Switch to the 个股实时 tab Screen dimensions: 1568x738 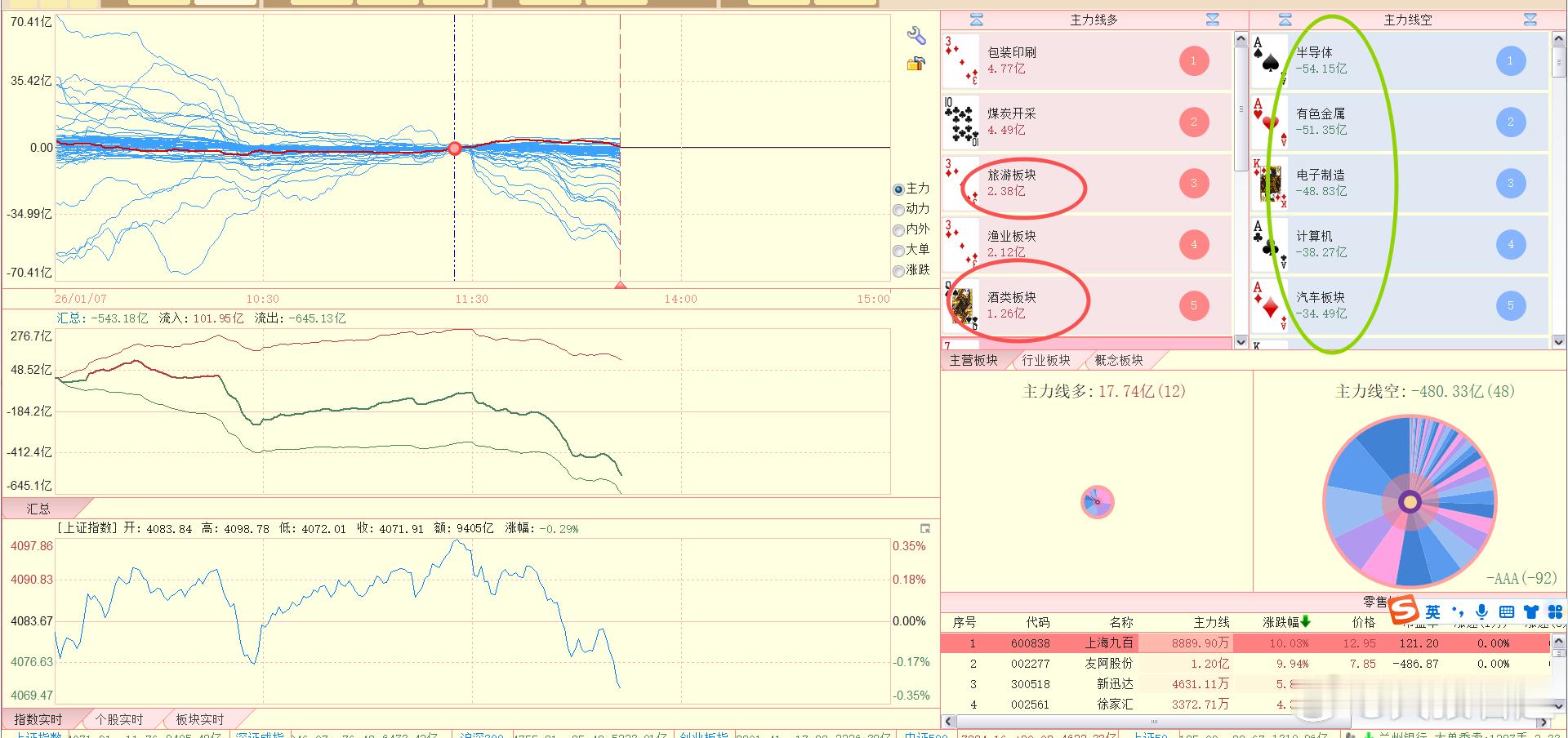[118, 719]
